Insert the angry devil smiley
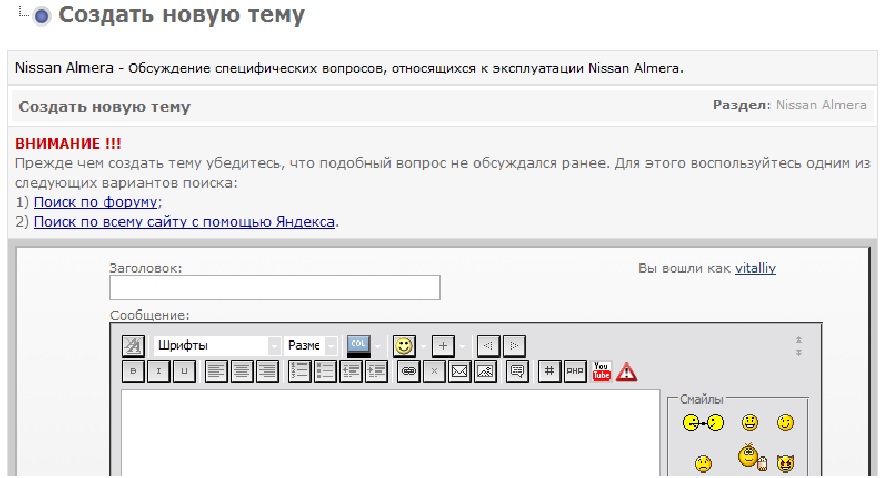Image resolution: width=880 pixels, height=478 pixels. point(785,463)
